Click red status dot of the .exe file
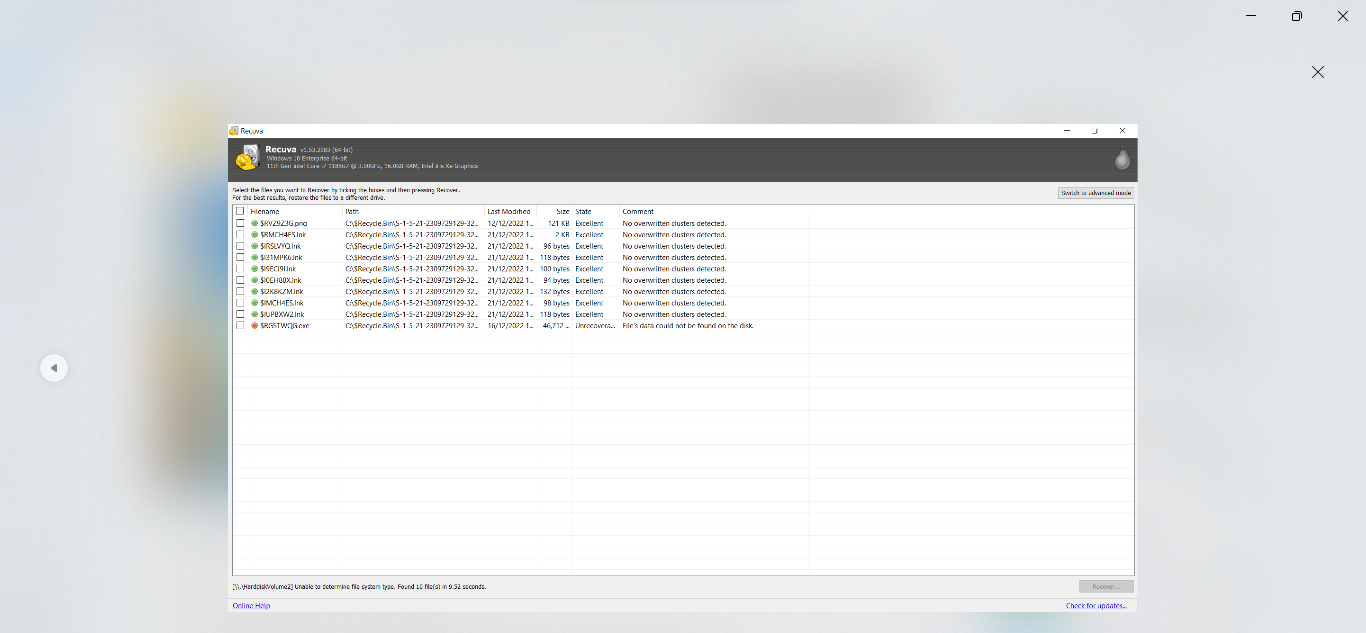The width and height of the screenshot is (1366, 633). coord(254,325)
